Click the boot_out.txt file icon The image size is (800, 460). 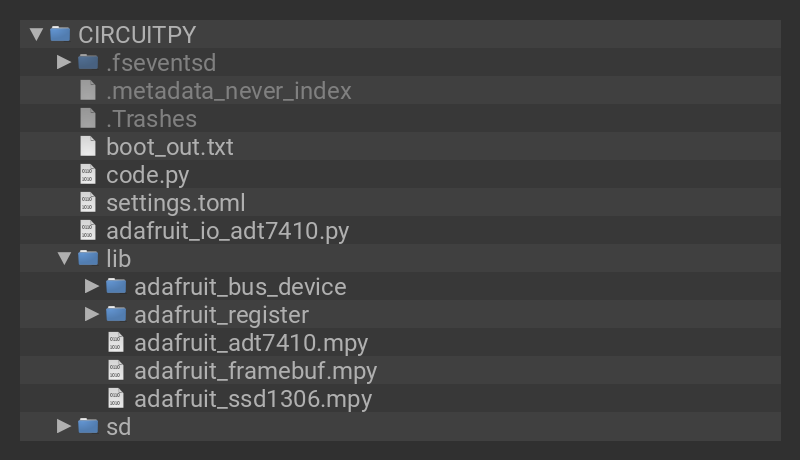click(88, 146)
